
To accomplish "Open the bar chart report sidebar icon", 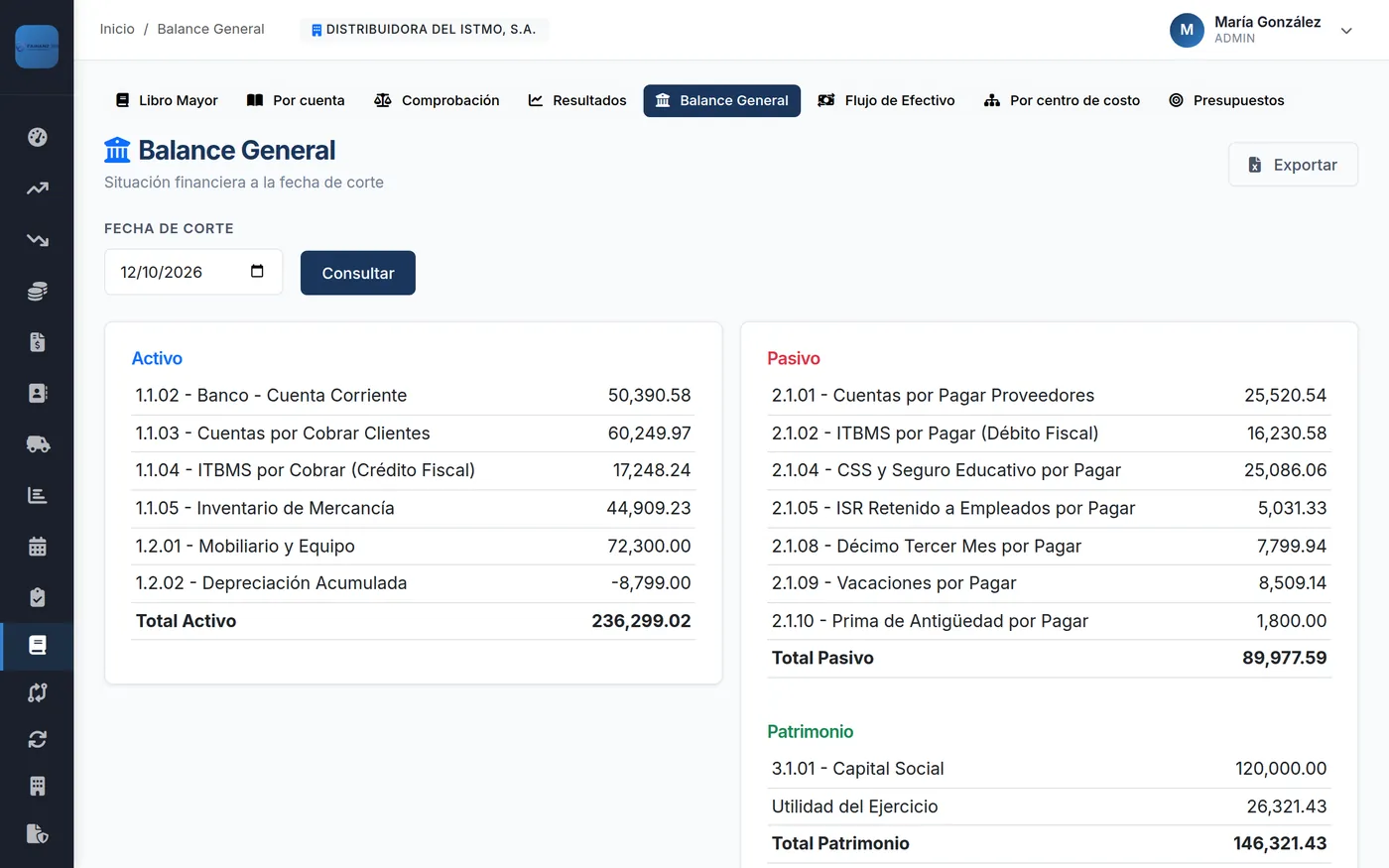I will click(37, 495).
